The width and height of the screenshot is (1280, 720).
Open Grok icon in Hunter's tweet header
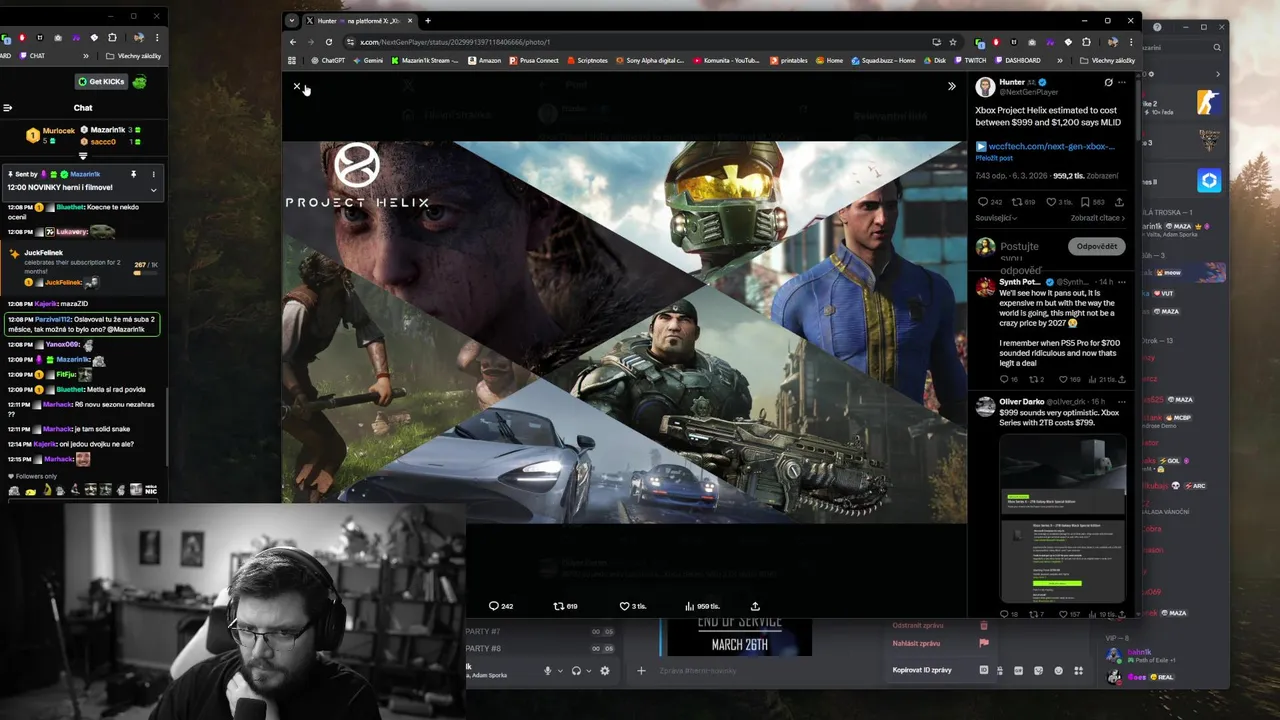[1108, 82]
